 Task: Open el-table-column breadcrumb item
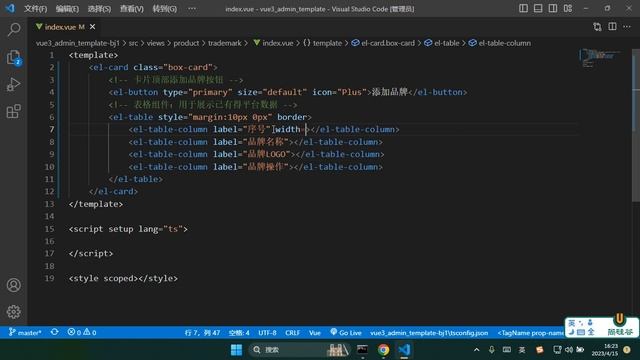click(500, 43)
